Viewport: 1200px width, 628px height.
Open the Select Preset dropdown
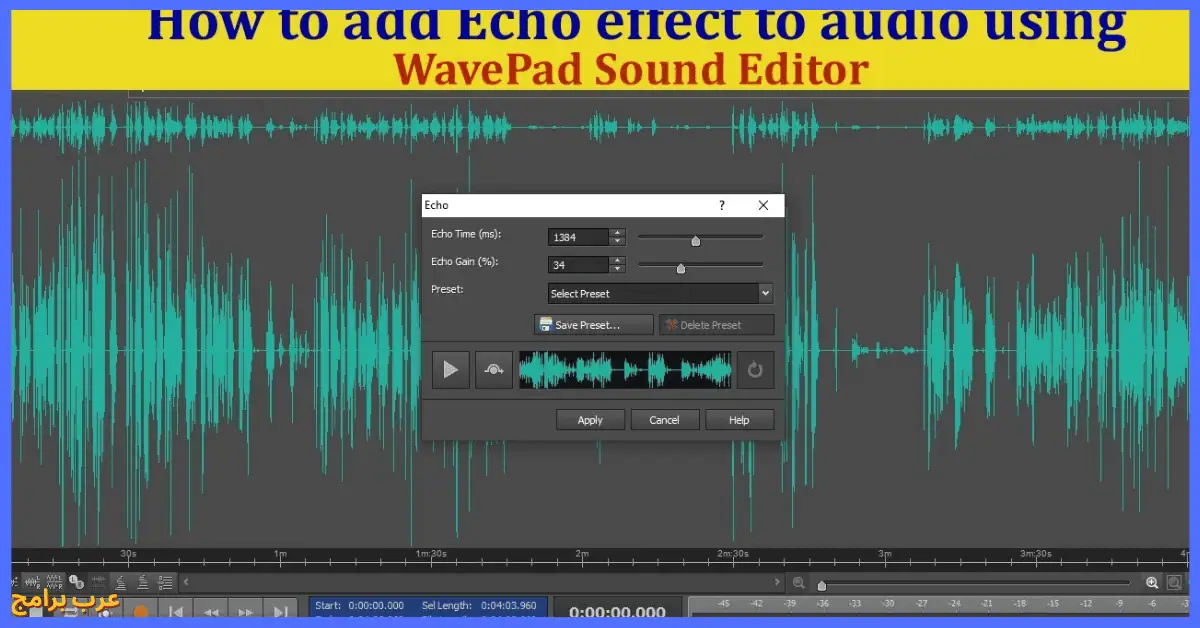(x=660, y=294)
